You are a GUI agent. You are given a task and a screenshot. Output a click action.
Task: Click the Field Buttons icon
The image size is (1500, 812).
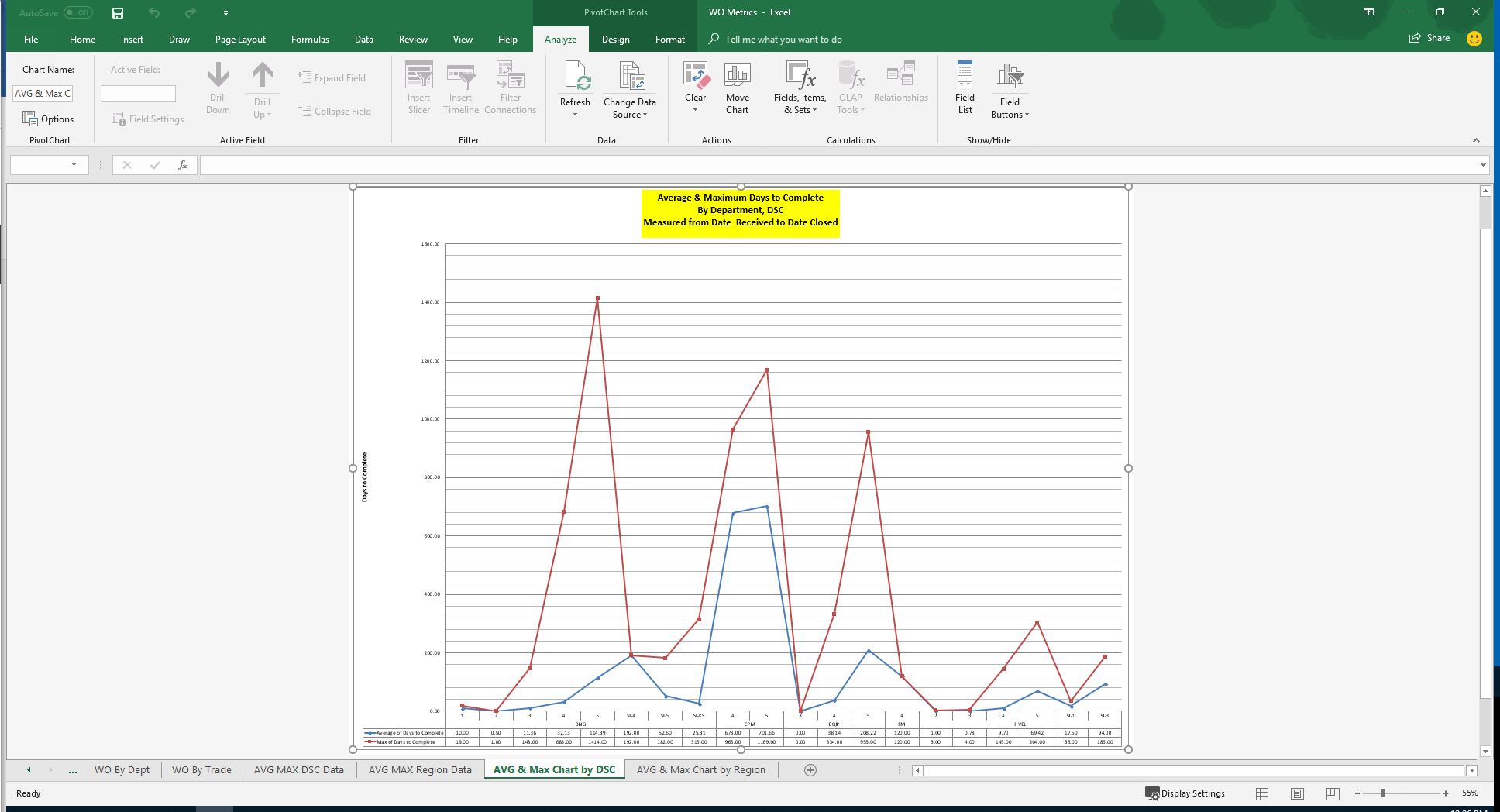1010,75
